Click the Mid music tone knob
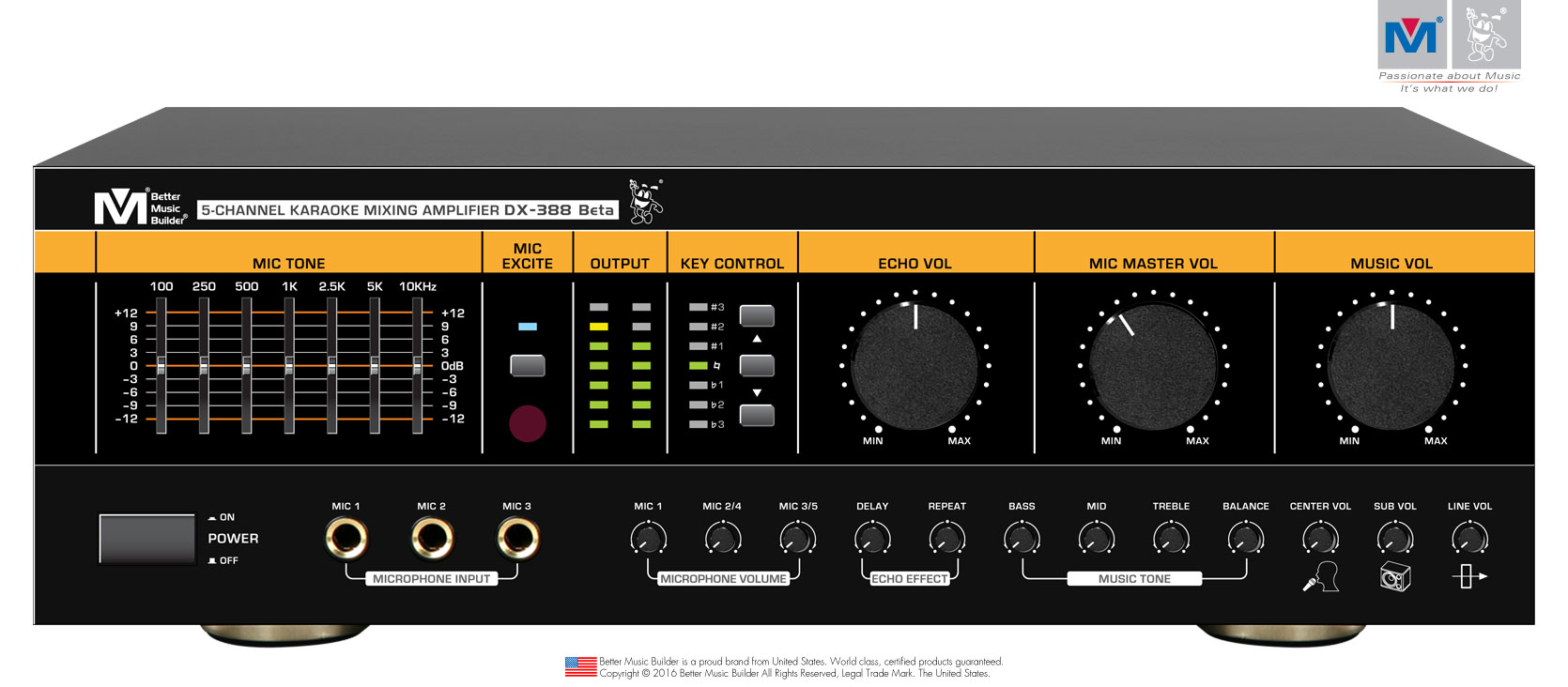This screenshot has width=1568, height=687. click(x=1097, y=539)
